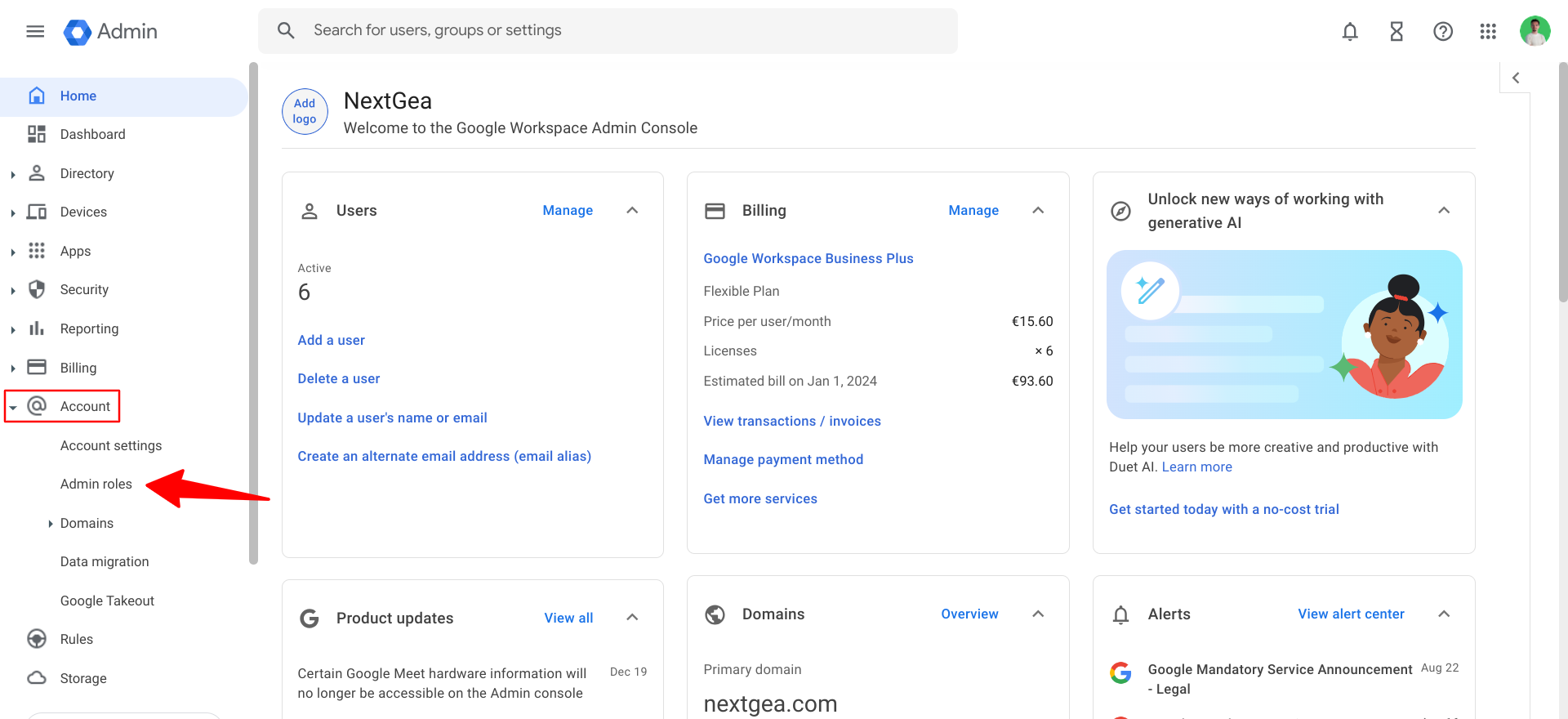Click the Billing card icon in sidebar
Image resolution: width=1568 pixels, height=719 pixels.
pos(37,367)
